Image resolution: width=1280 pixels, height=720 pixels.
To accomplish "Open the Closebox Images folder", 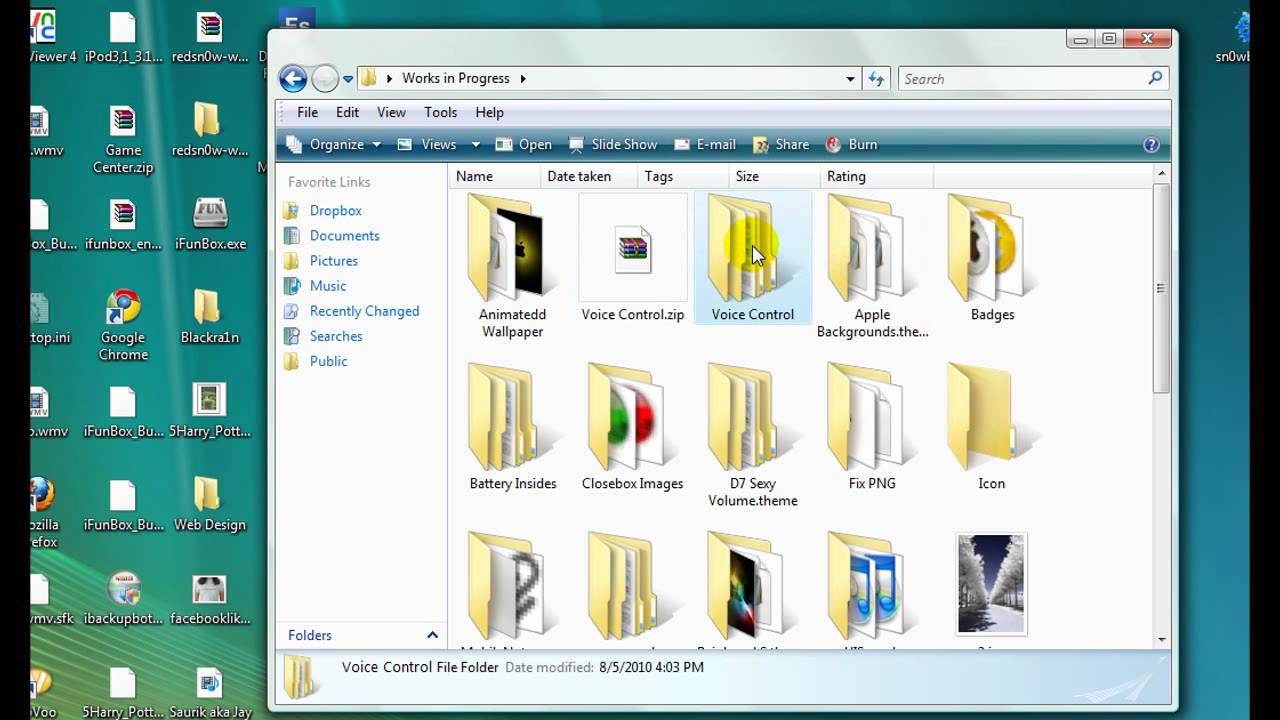I will 633,427.
